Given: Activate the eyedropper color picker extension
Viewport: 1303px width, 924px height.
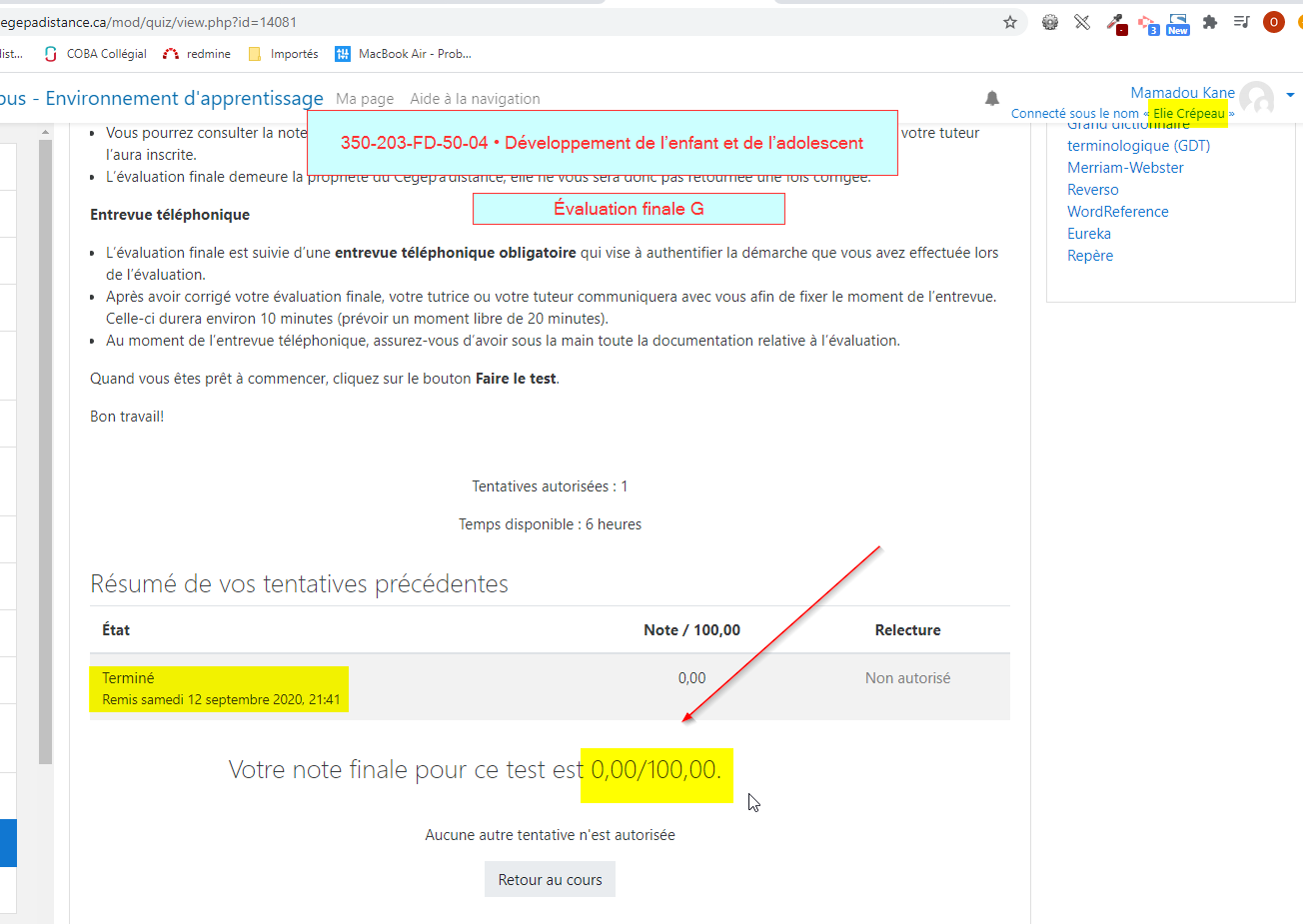Looking at the screenshot, I should tap(1115, 23).
